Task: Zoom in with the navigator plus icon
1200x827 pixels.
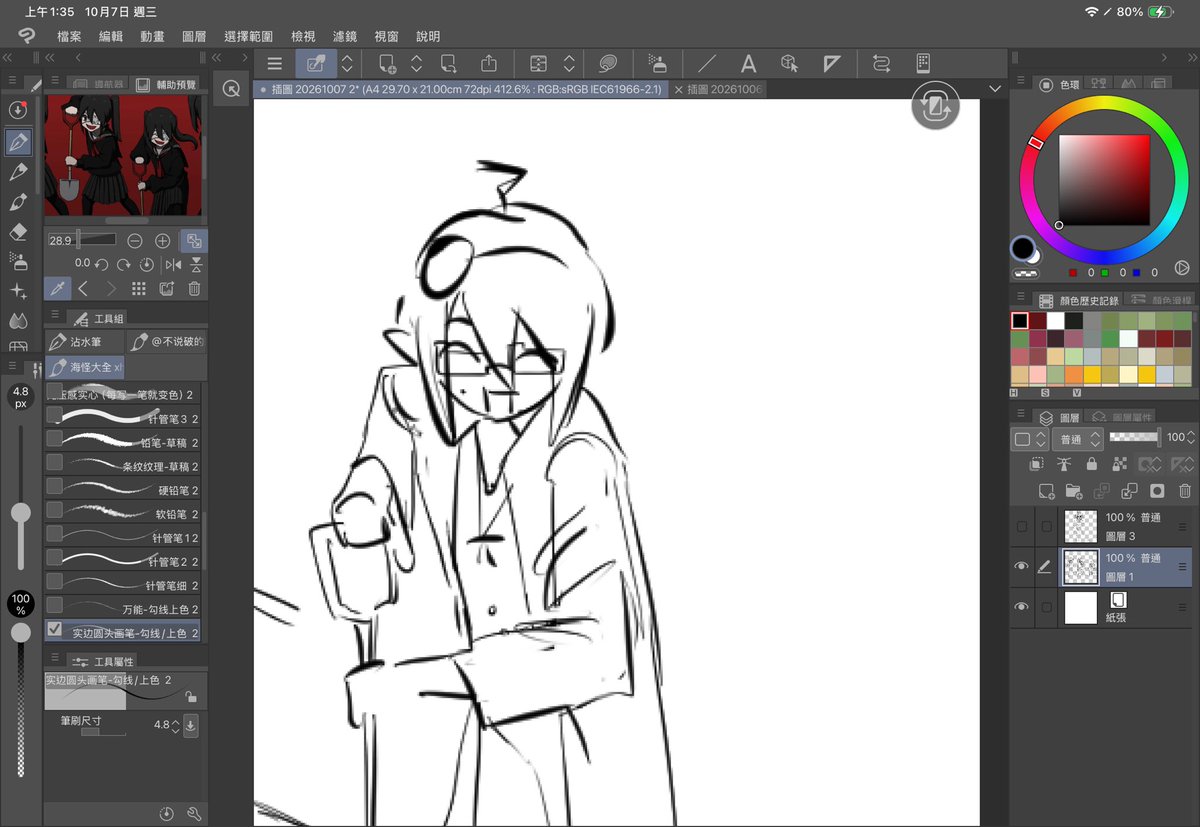Action: click(x=163, y=241)
